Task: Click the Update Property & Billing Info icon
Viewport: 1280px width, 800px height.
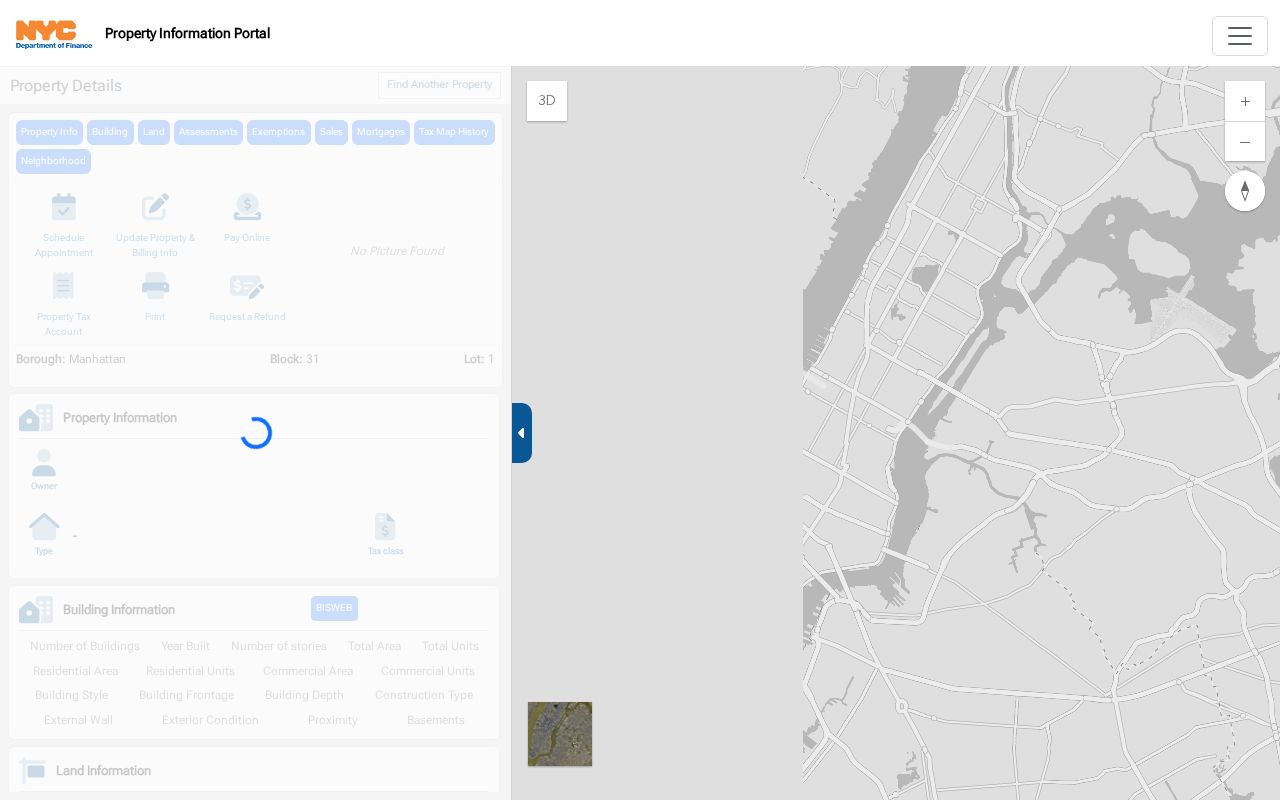Action: pos(155,207)
